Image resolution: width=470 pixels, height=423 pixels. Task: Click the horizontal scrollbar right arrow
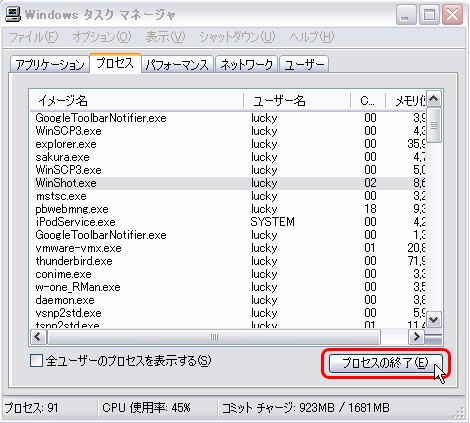point(417,337)
